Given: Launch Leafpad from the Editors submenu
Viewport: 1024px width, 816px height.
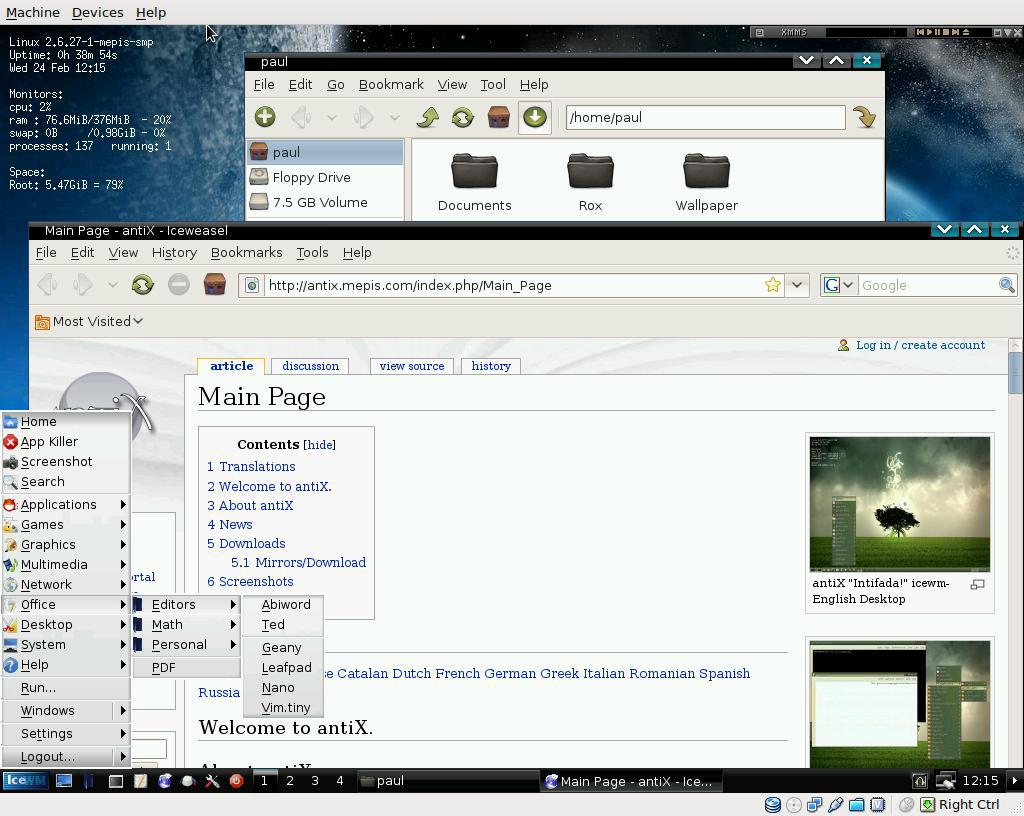Looking at the screenshot, I should pyautogui.click(x=286, y=667).
